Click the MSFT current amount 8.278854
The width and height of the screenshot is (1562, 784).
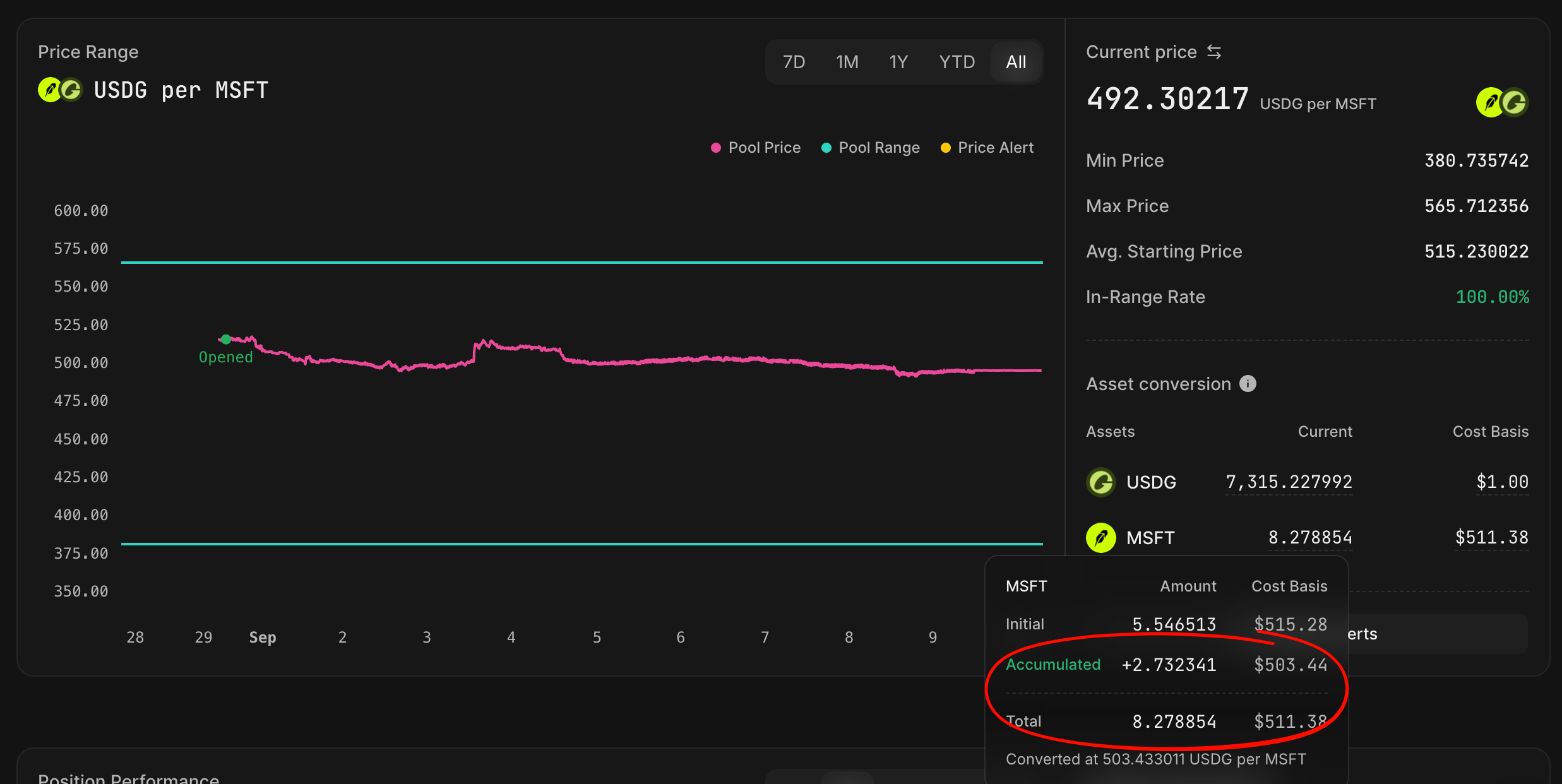pyautogui.click(x=1310, y=538)
